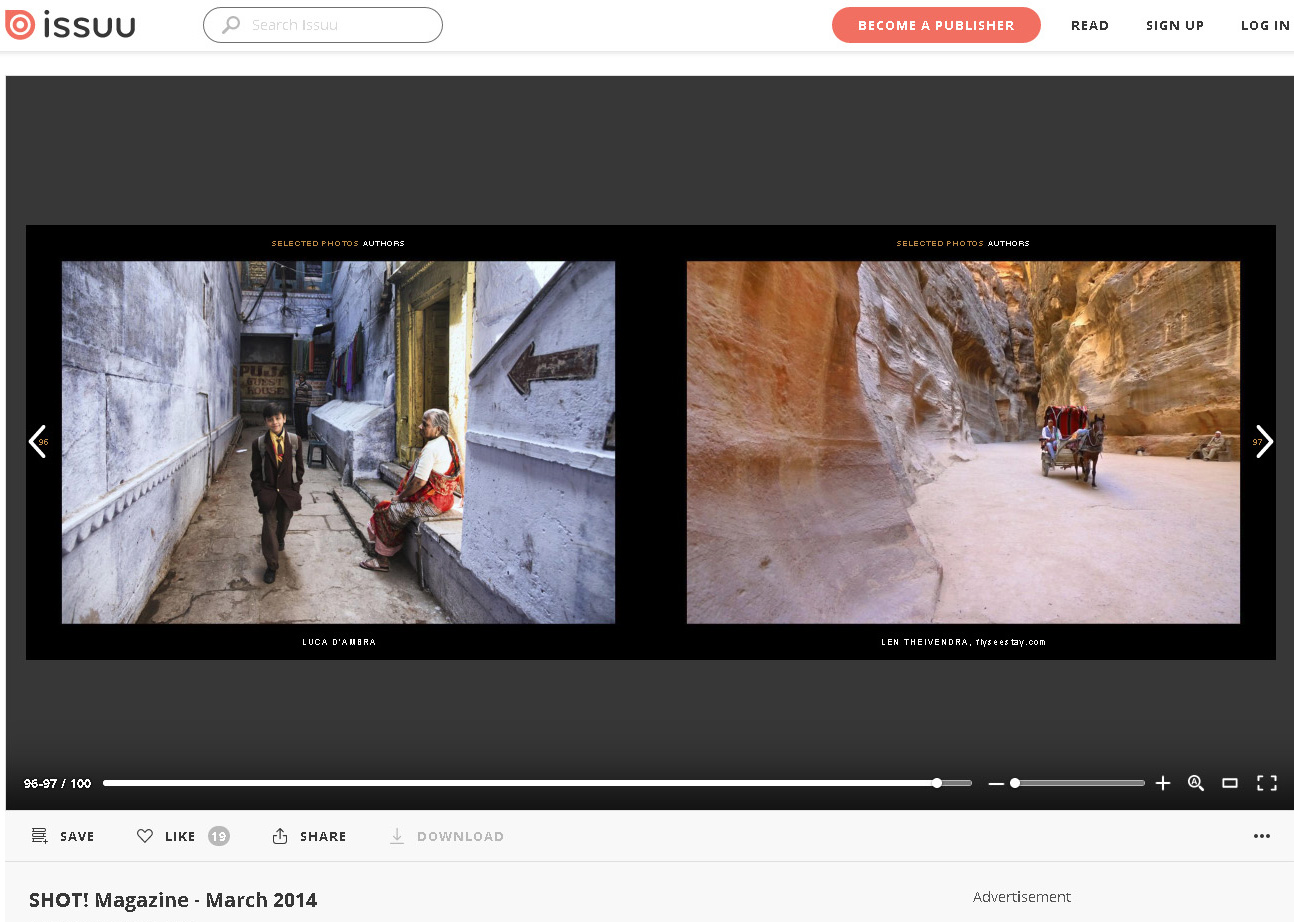Enter fullscreen reading mode
Screen dimensions: 1294x922
click(x=1266, y=784)
